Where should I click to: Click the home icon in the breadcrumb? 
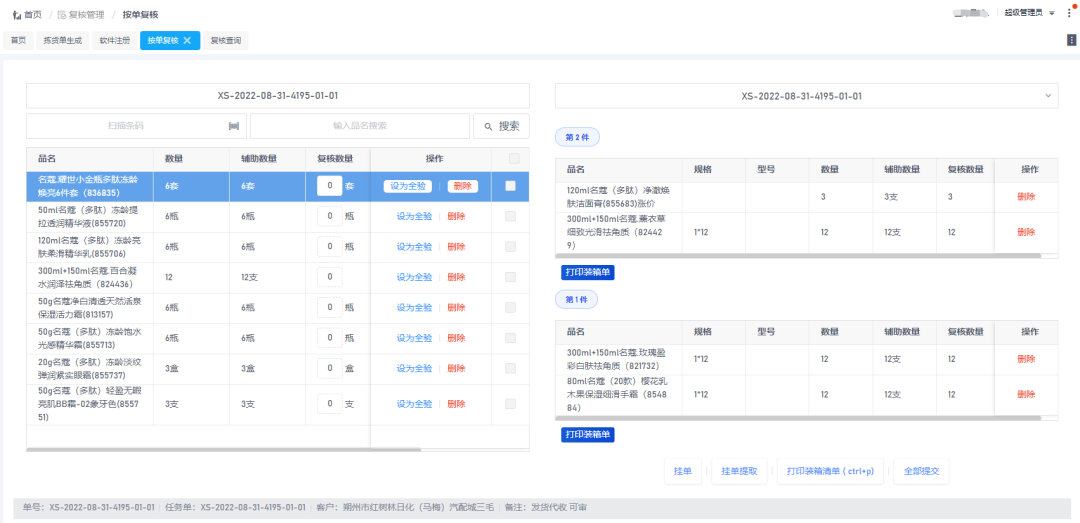[16, 15]
